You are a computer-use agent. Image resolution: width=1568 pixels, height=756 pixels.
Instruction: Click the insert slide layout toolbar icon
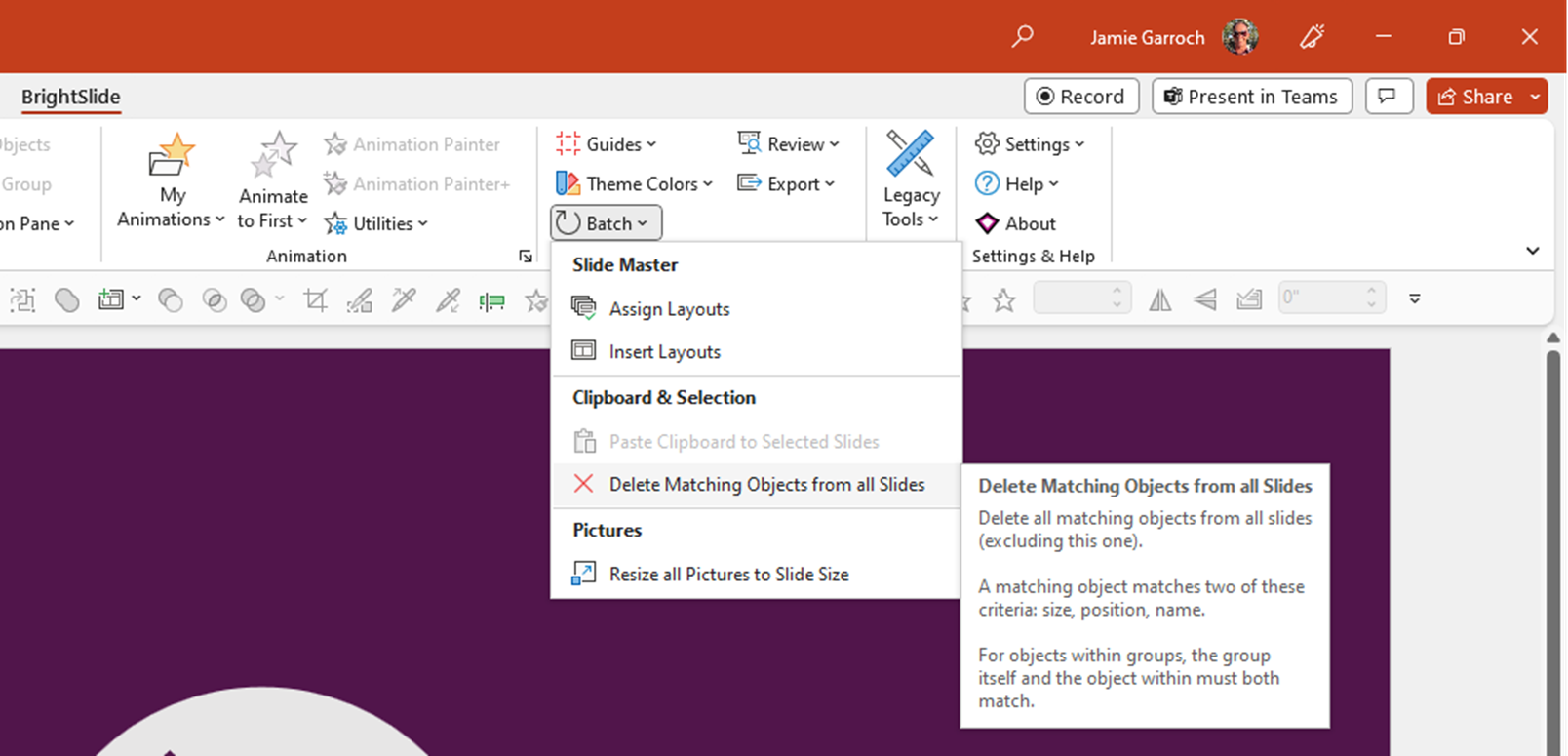pos(110,299)
